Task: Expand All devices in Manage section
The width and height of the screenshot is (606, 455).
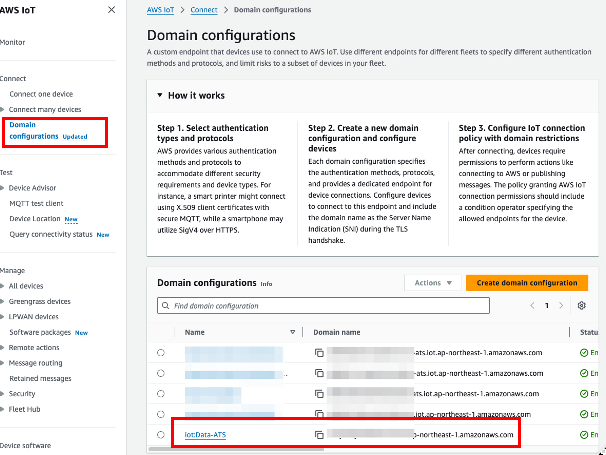Action: point(4,286)
